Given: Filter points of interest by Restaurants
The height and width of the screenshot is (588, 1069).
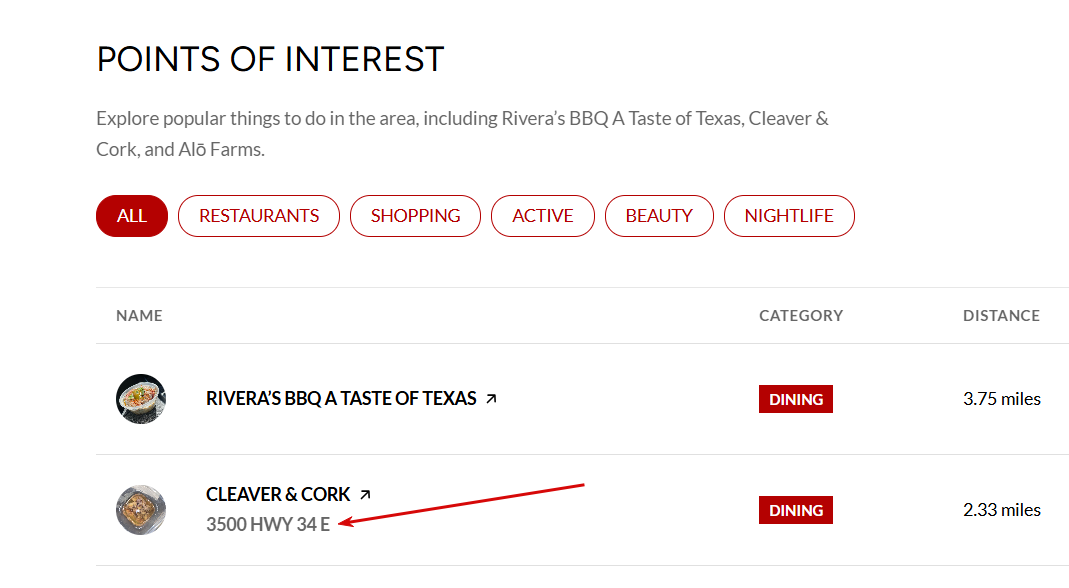Looking at the screenshot, I should (259, 216).
